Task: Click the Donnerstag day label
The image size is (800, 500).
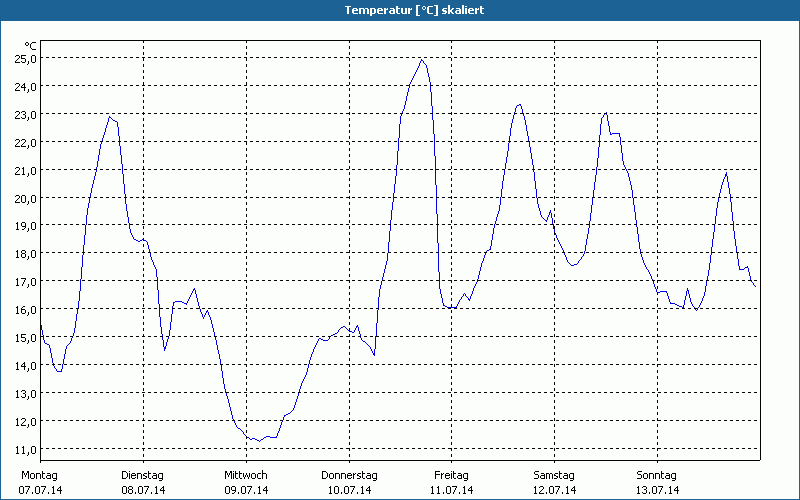Action: [349, 476]
